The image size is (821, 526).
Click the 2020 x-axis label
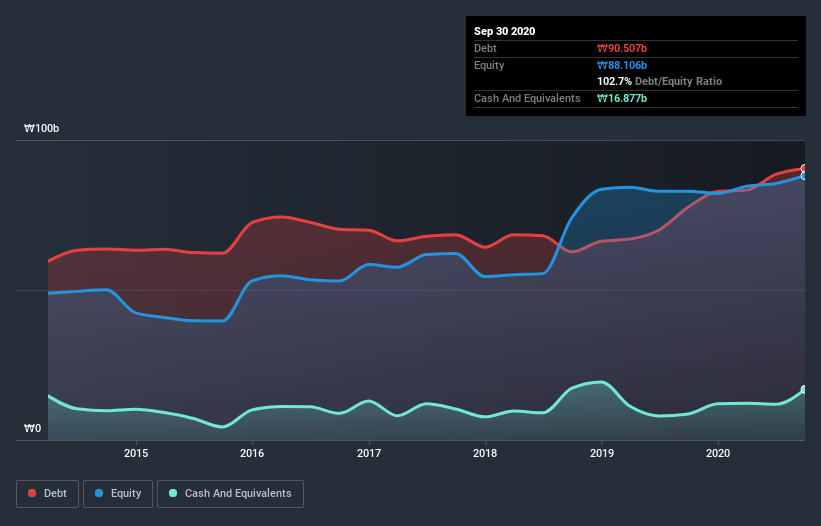pyautogui.click(x=718, y=453)
